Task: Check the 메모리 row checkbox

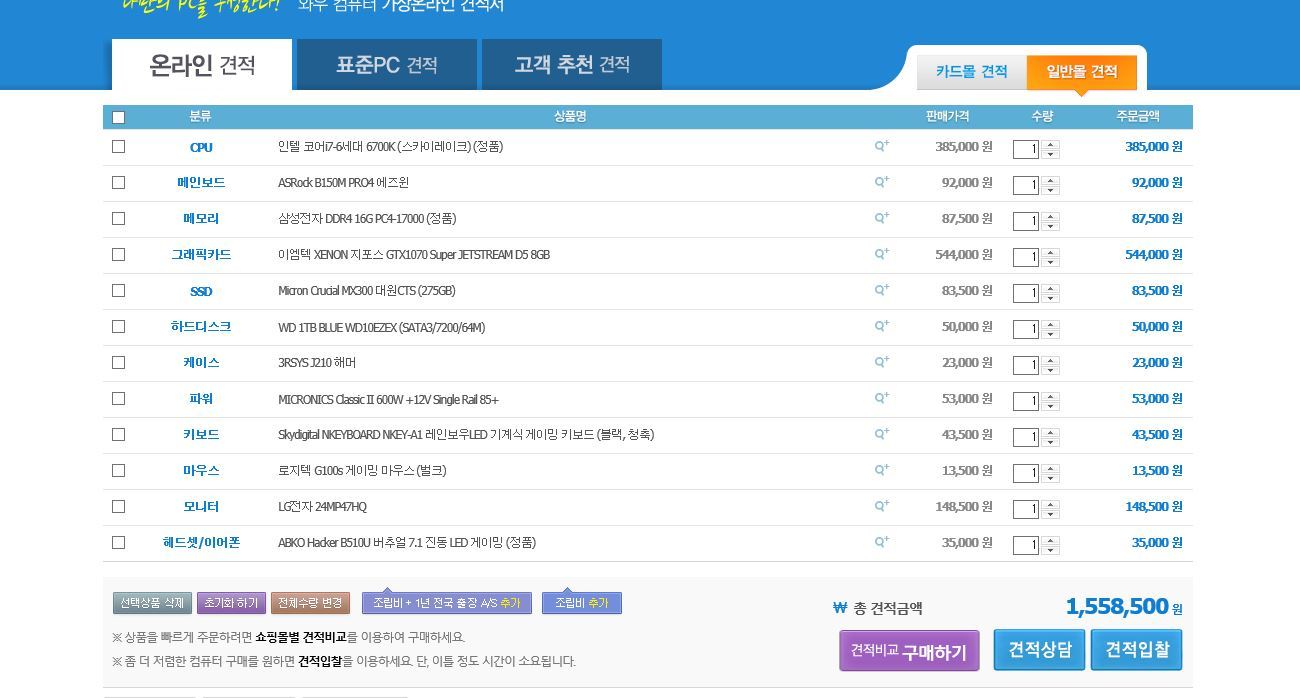Action: point(118,218)
